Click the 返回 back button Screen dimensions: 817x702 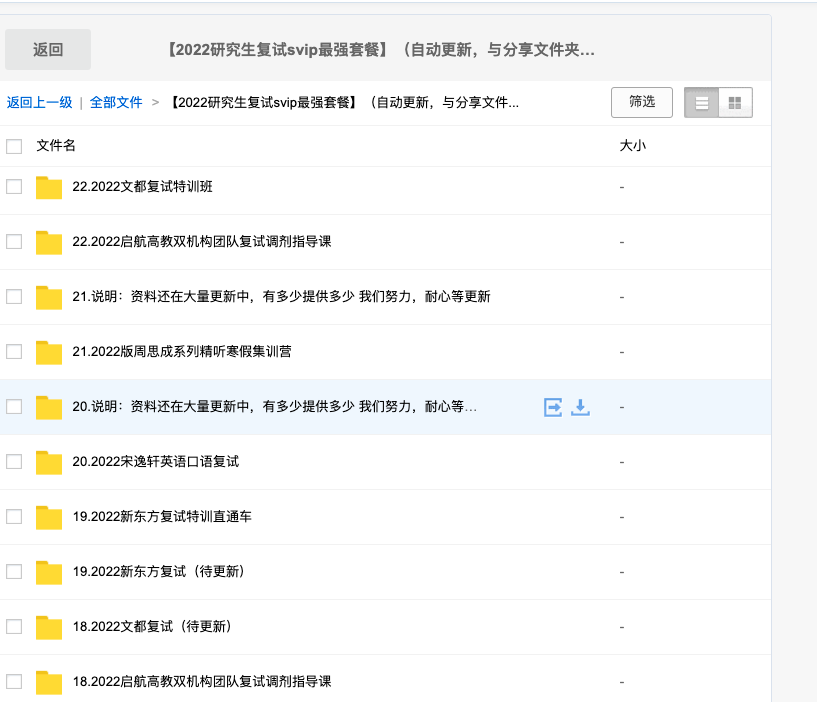[48, 50]
